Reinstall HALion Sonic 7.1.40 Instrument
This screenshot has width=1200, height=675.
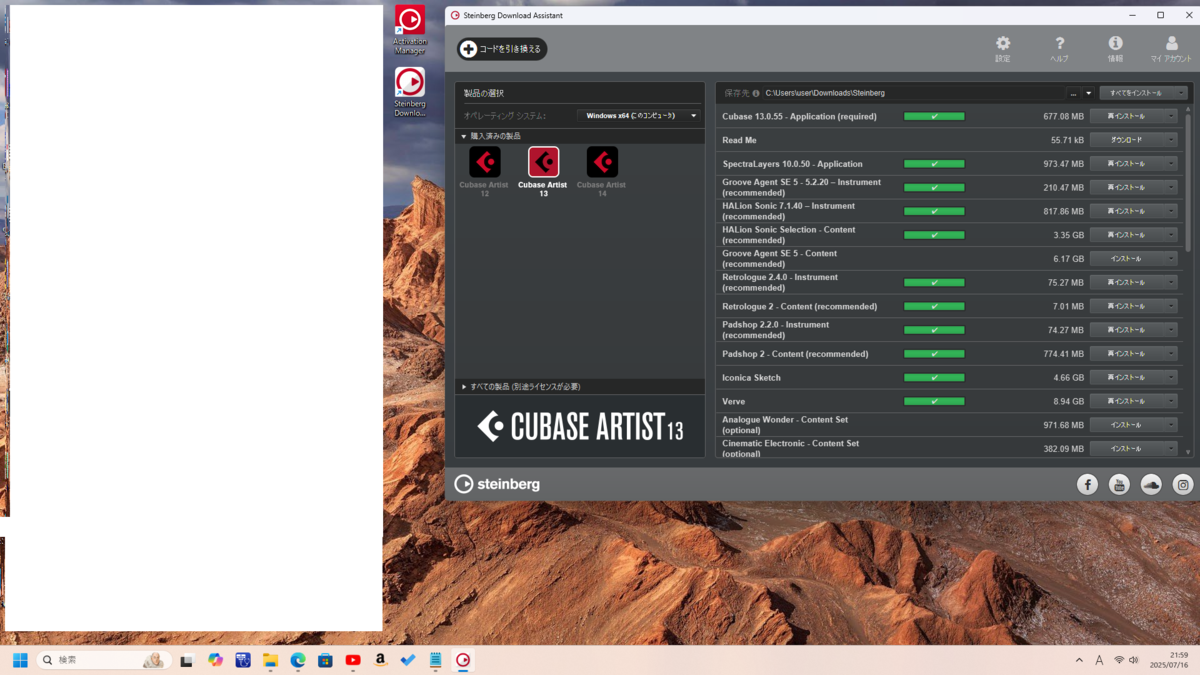coord(1127,211)
